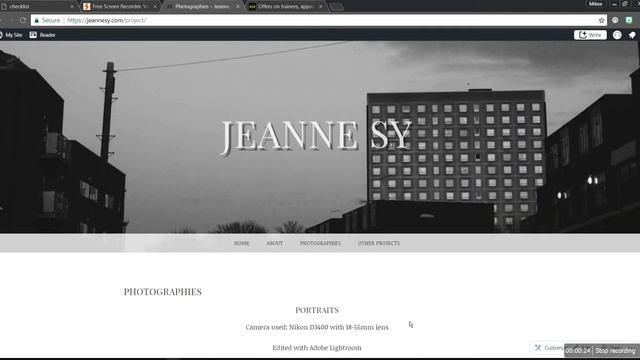Click the PORTRAITS section heading
The width and height of the screenshot is (640, 360).
click(x=317, y=310)
